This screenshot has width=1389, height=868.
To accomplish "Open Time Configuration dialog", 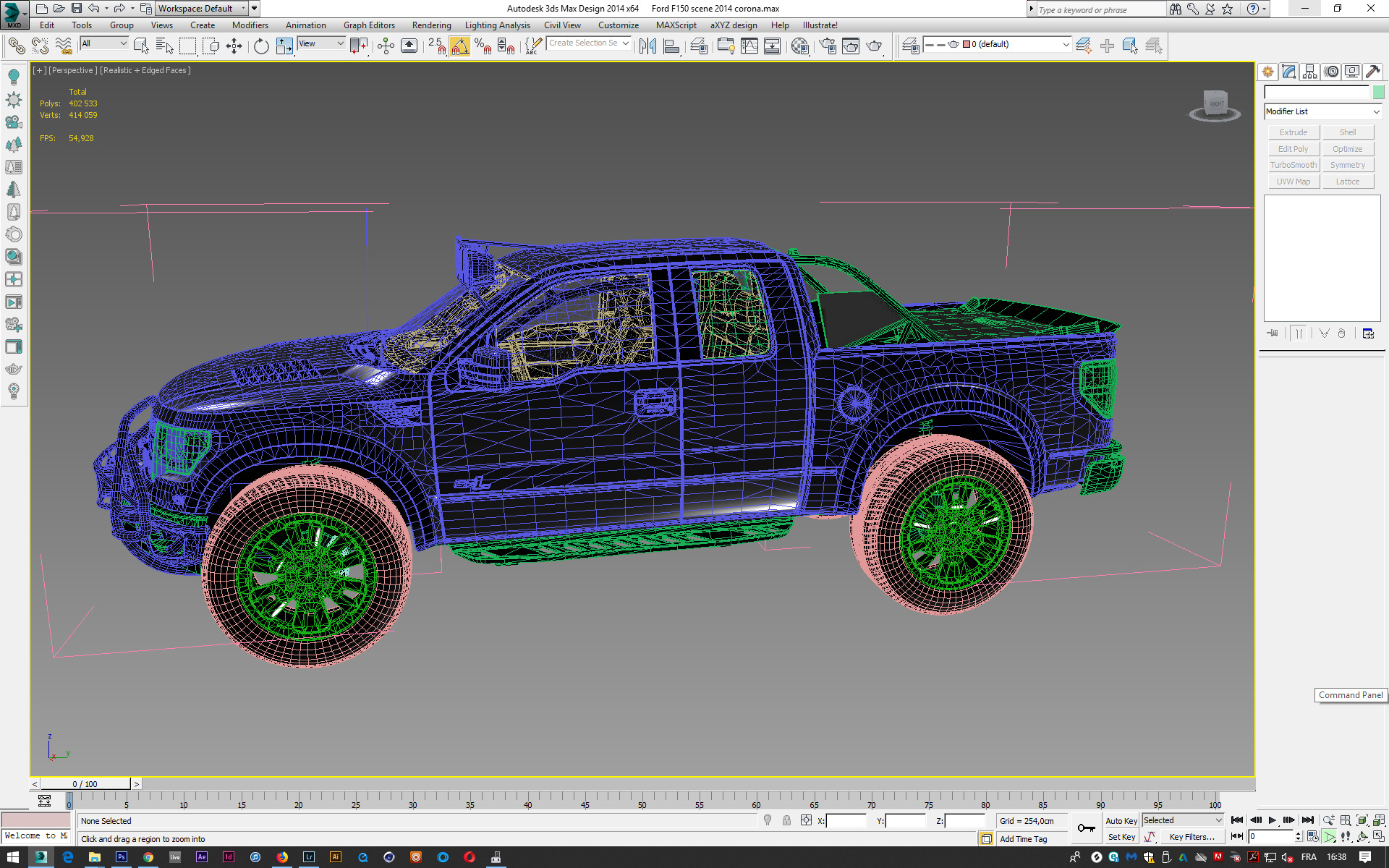I will (1312, 837).
